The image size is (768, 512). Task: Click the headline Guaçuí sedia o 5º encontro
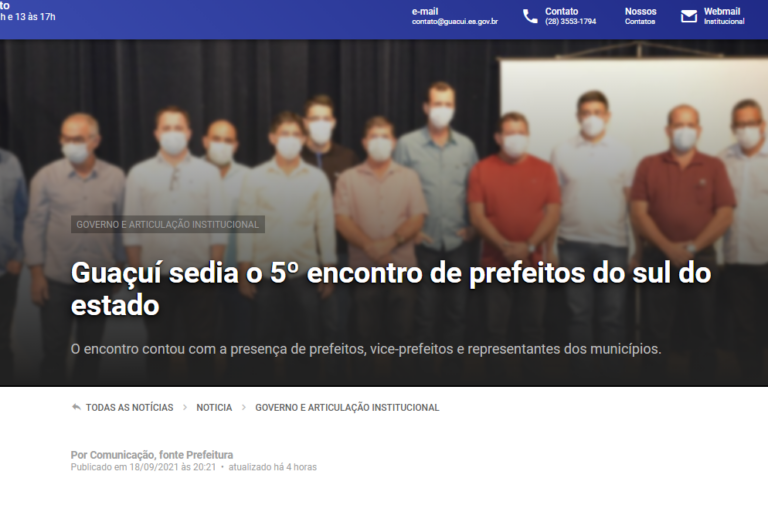click(390, 289)
